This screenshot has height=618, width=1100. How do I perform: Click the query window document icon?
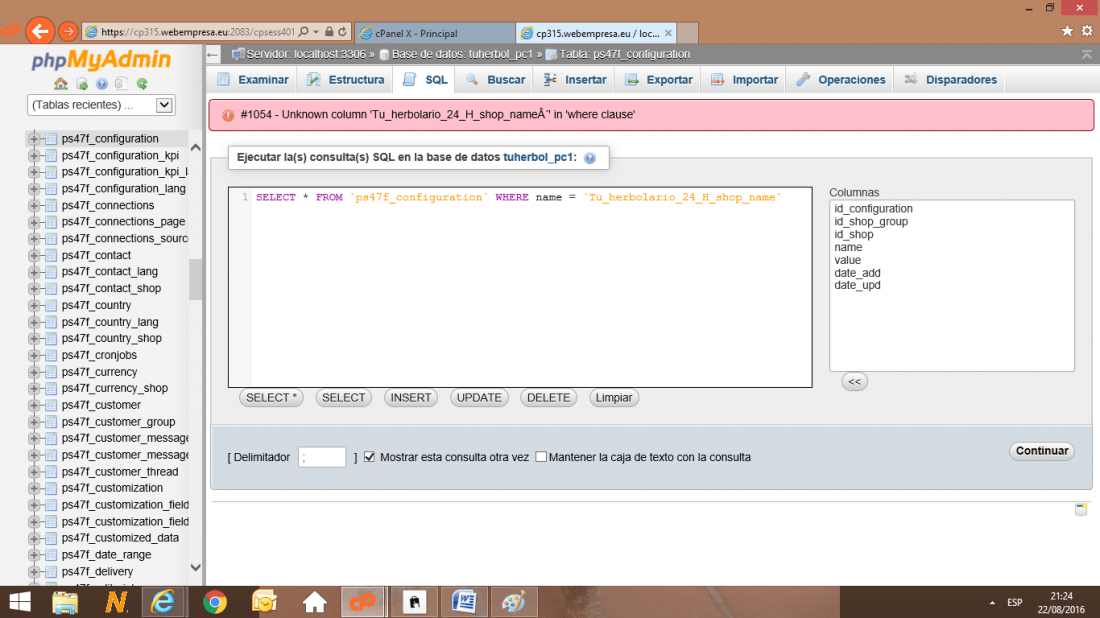tap(121, 84)
